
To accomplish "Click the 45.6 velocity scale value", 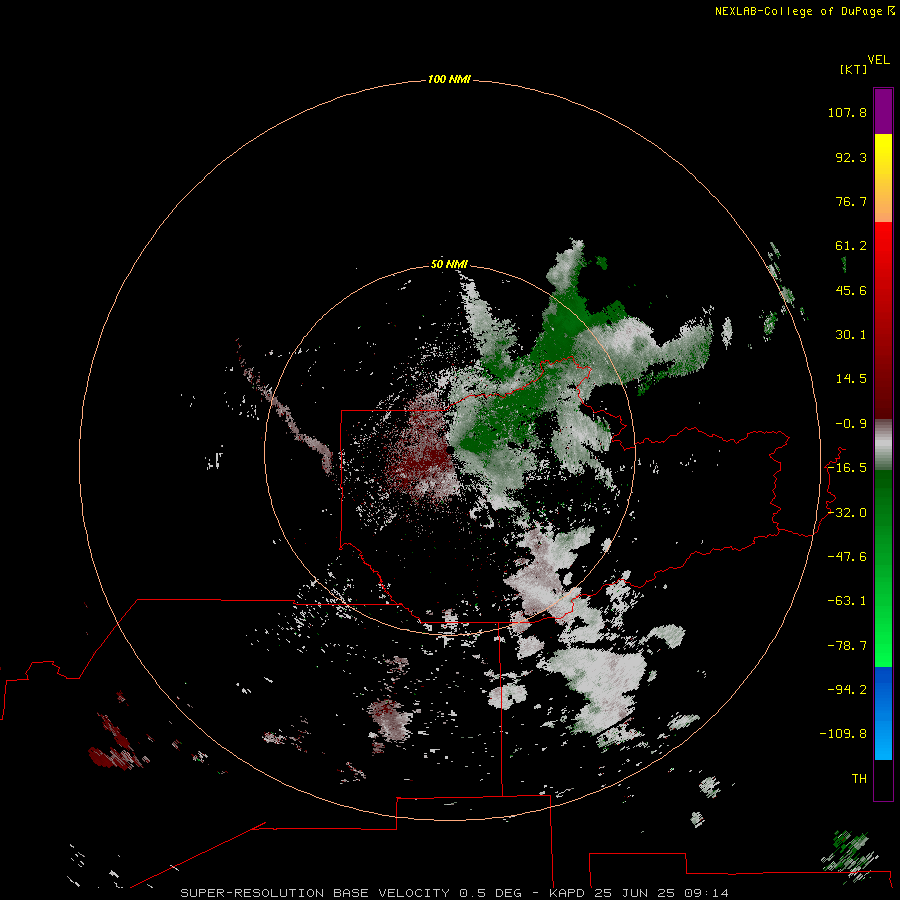I will point(851,290).
